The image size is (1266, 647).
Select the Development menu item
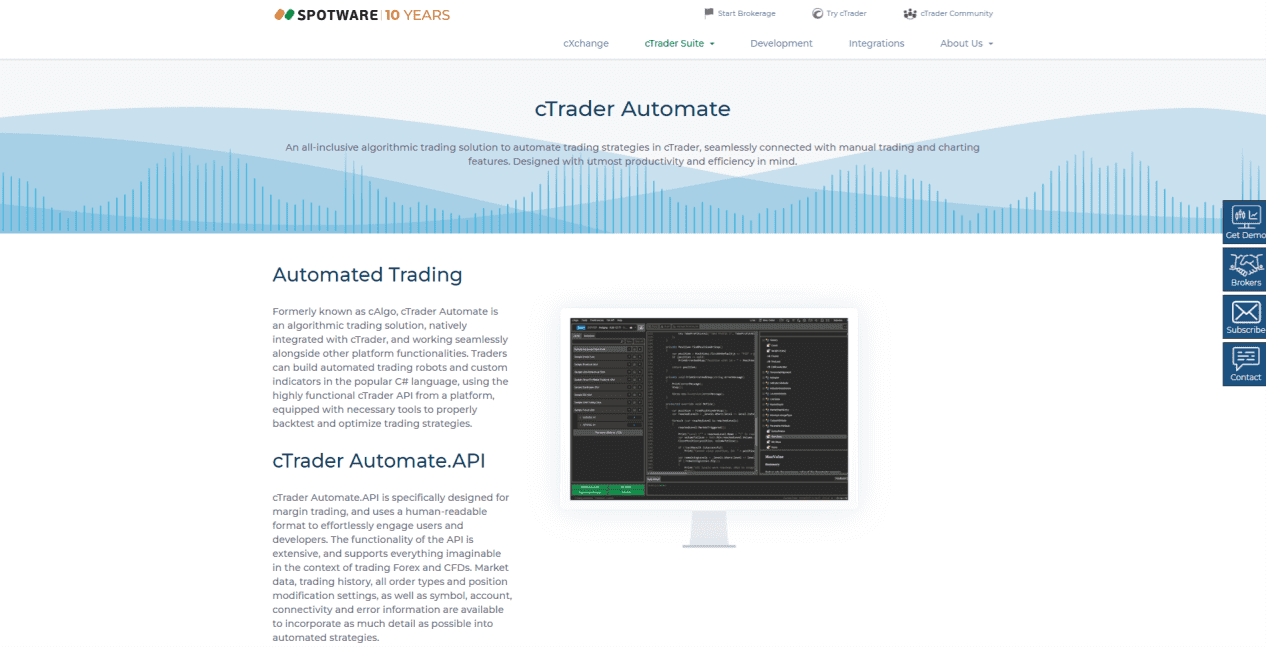[x=781, y=43]
